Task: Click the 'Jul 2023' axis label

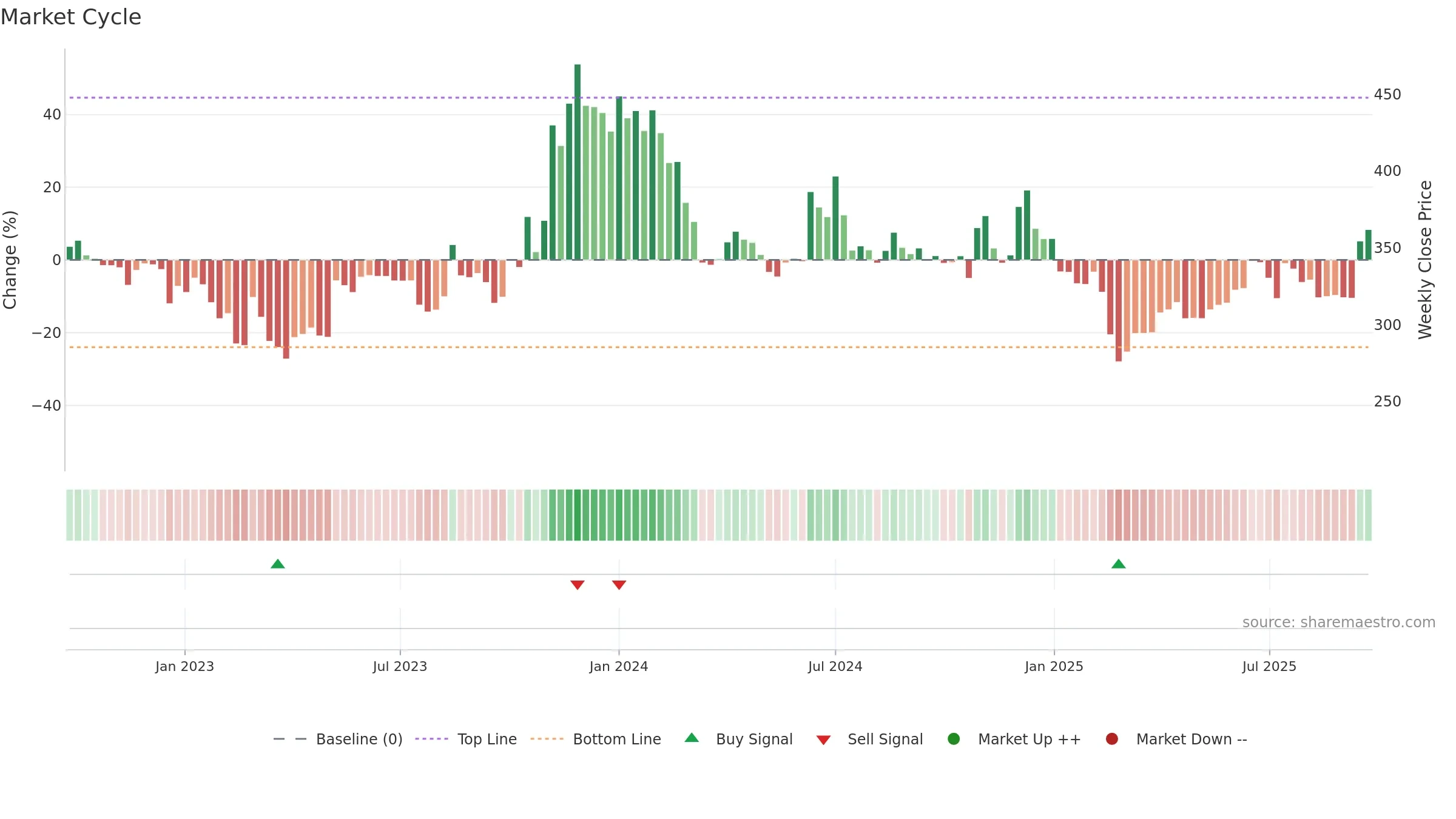Action: click(x=400, y=666)
